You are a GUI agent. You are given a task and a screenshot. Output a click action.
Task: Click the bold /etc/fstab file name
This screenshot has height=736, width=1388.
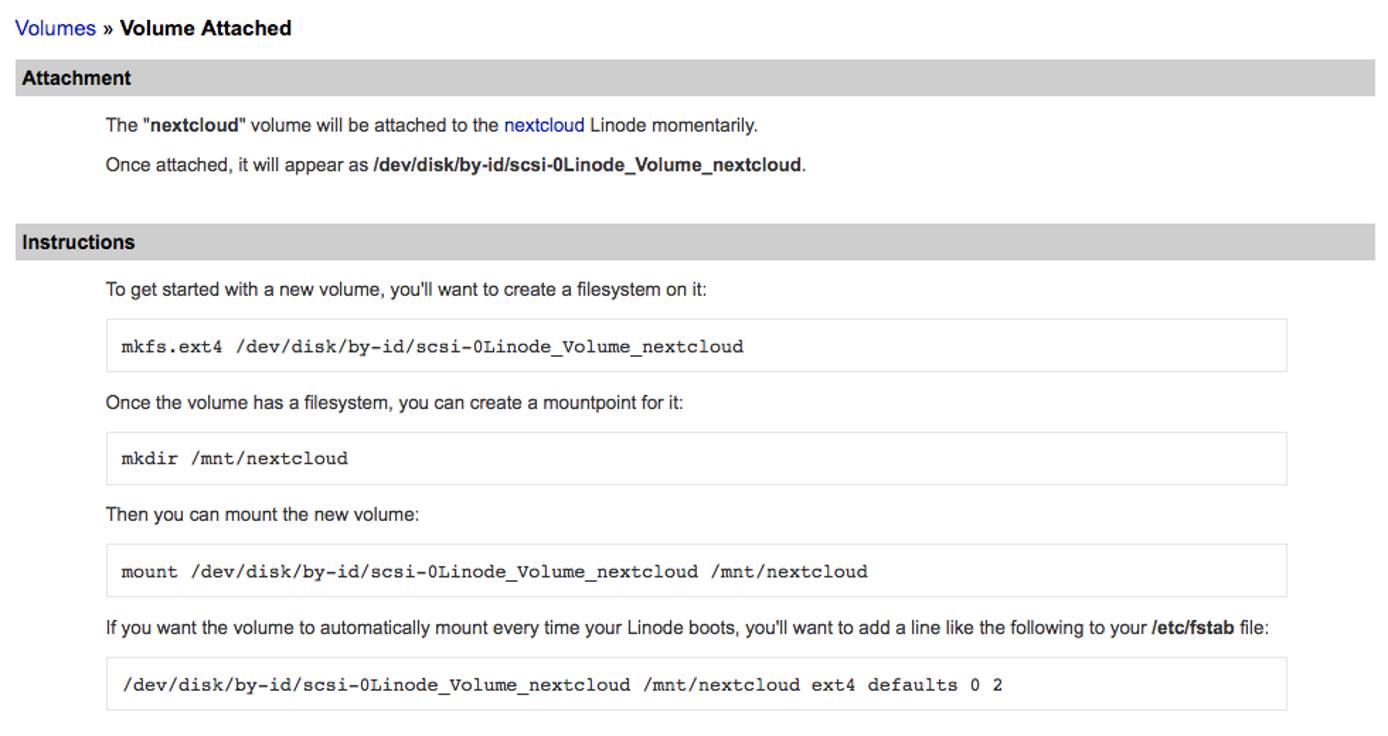(1192, 629)
